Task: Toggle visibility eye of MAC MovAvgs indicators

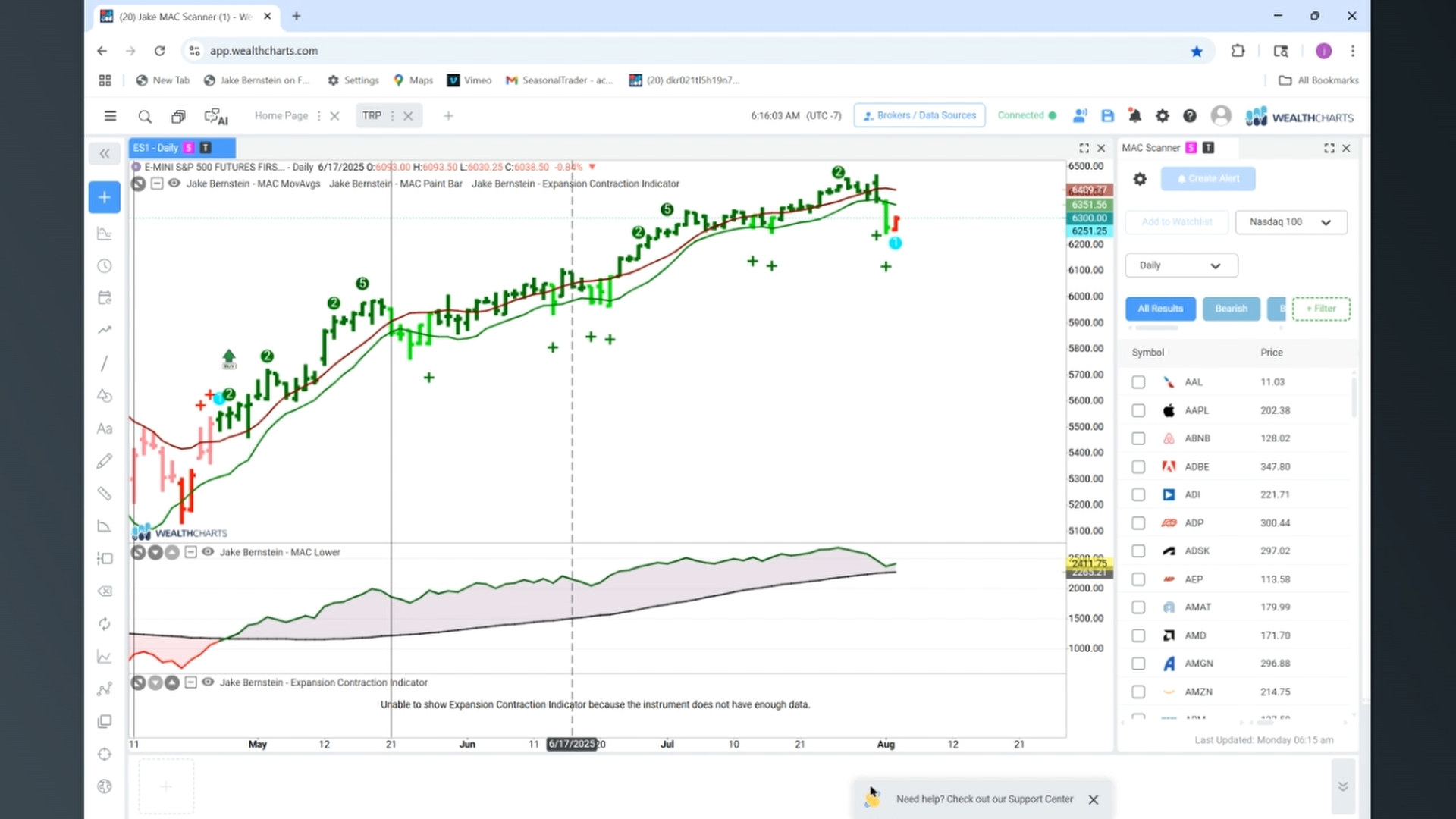Action: (174, 183)
